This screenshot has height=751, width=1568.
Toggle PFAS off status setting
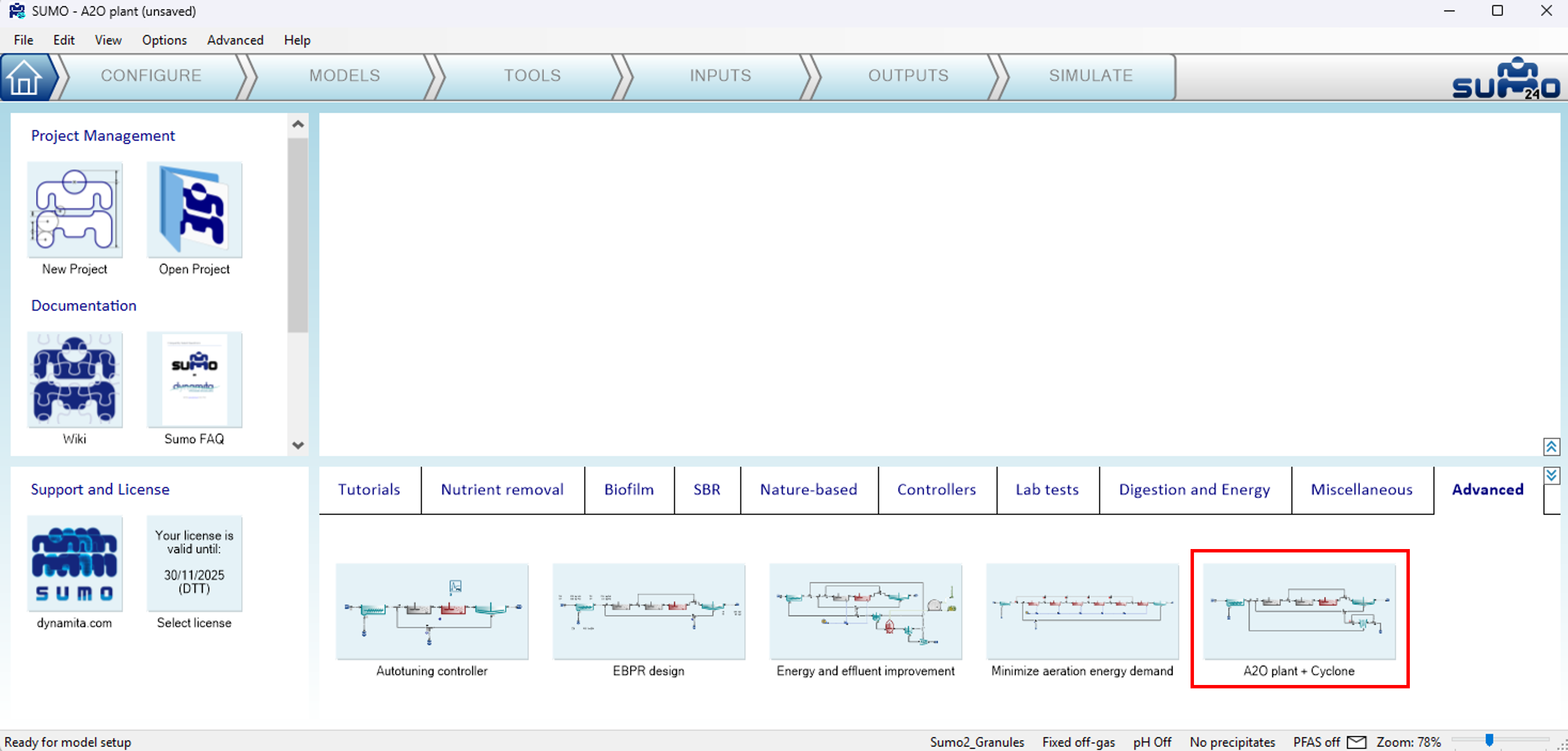pos(1316,742)
